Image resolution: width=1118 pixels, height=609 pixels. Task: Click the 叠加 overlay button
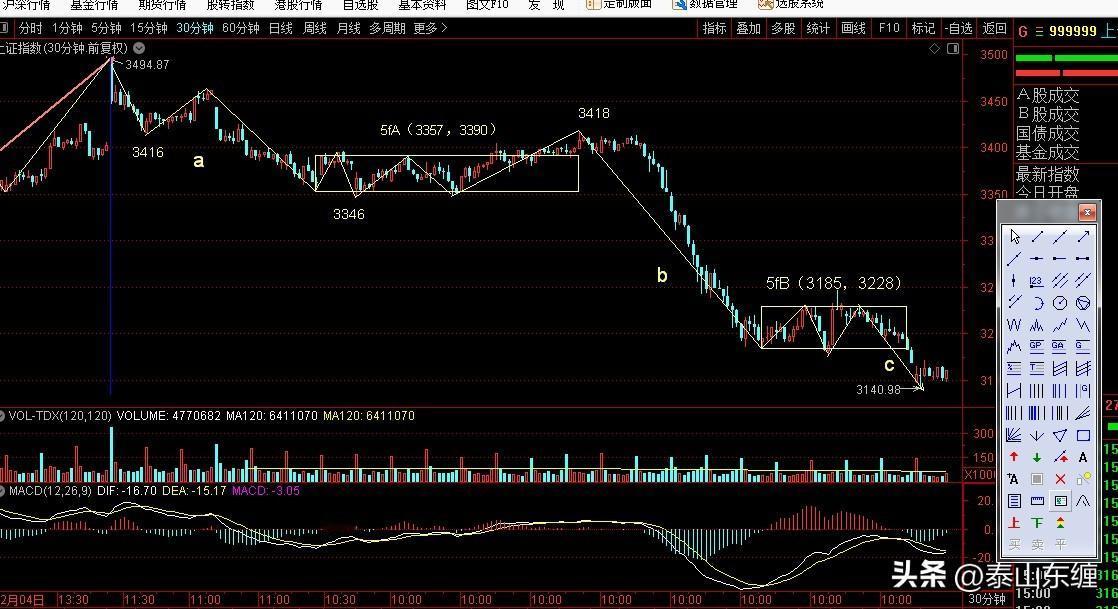coord(749,28)
